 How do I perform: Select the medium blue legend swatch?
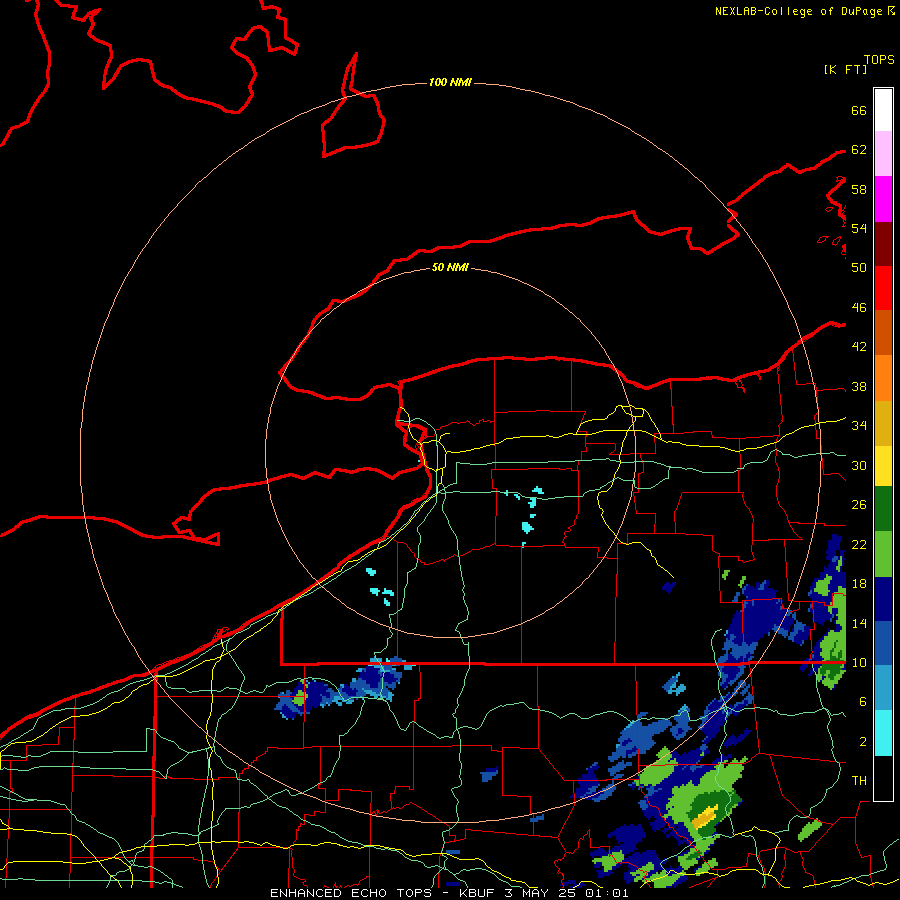pos(883,643)
